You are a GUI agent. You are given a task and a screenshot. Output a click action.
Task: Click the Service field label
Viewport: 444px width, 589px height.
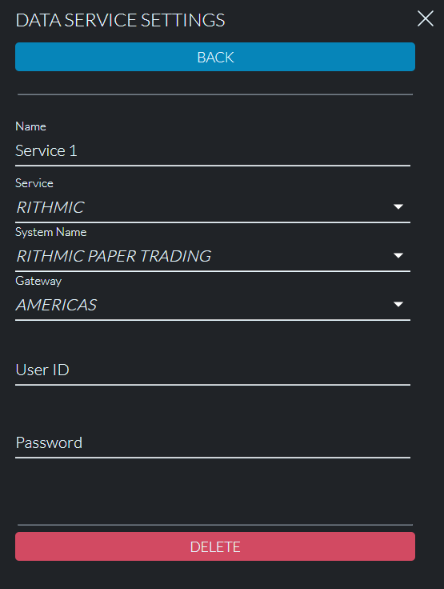34,183
